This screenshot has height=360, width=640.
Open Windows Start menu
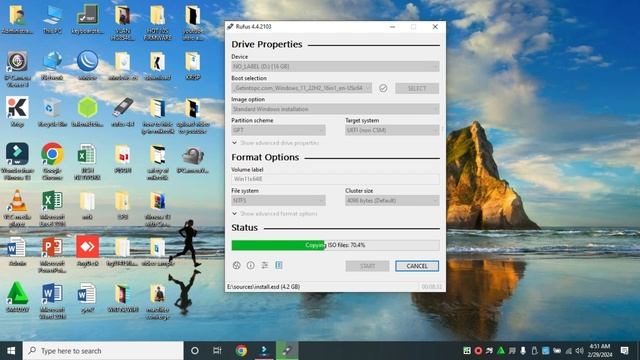(x=11, y=351)
